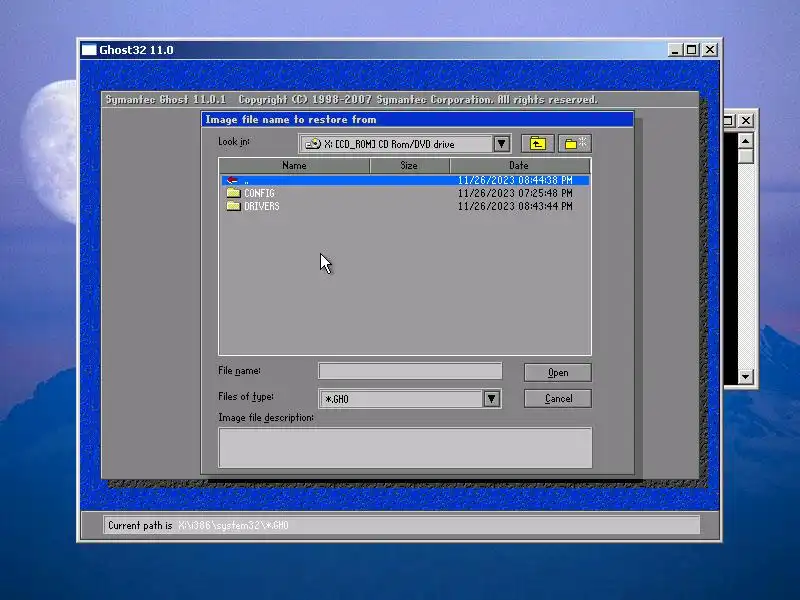Screen dimensions: 800x600
Task: Click the Cancel button
Action: 558,398
